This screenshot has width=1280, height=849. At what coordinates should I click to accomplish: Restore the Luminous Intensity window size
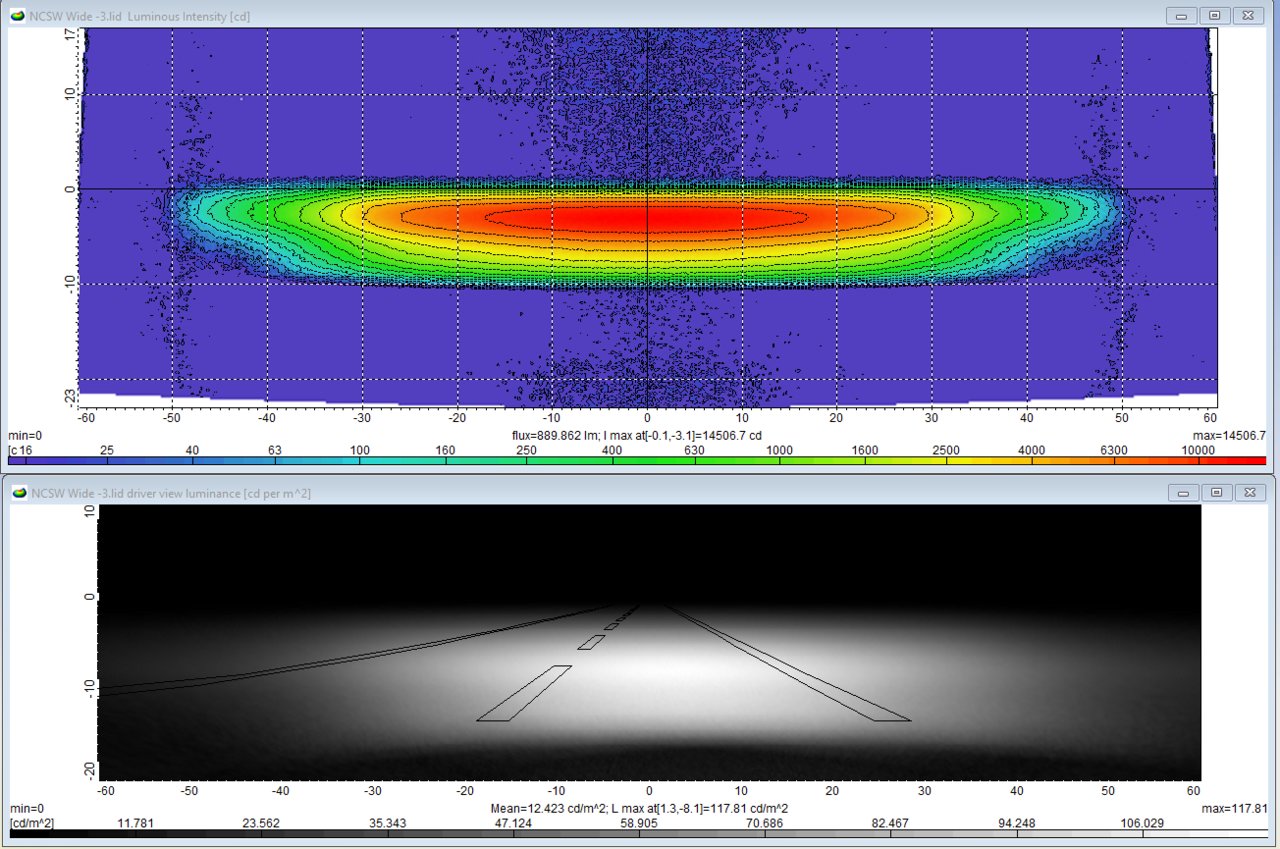(x=1215, y=15)
